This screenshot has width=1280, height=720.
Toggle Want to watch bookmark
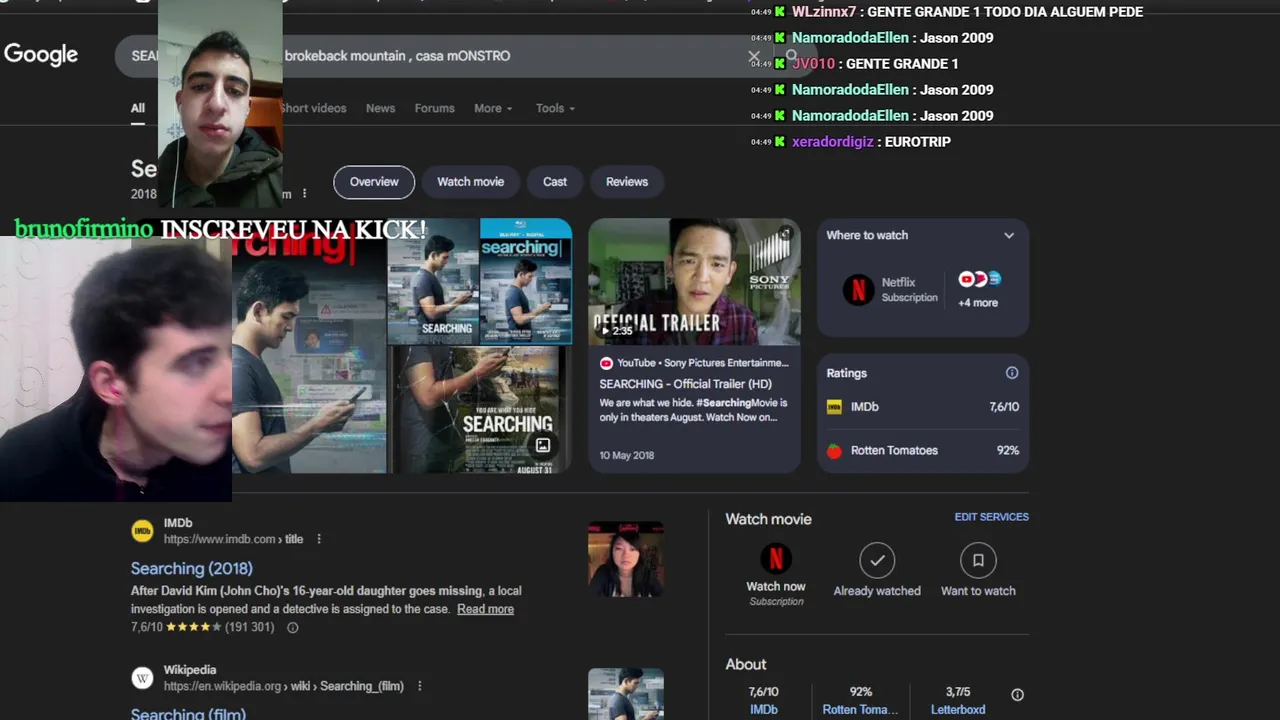point(978,571)
